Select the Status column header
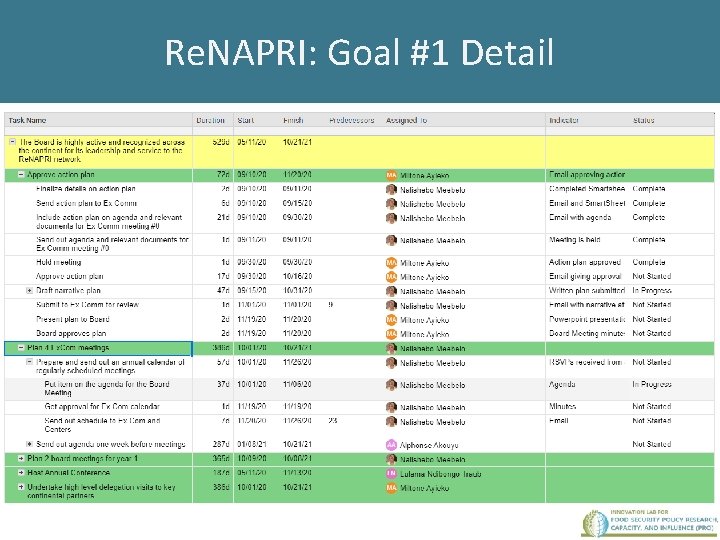 (x=672, y=120)
